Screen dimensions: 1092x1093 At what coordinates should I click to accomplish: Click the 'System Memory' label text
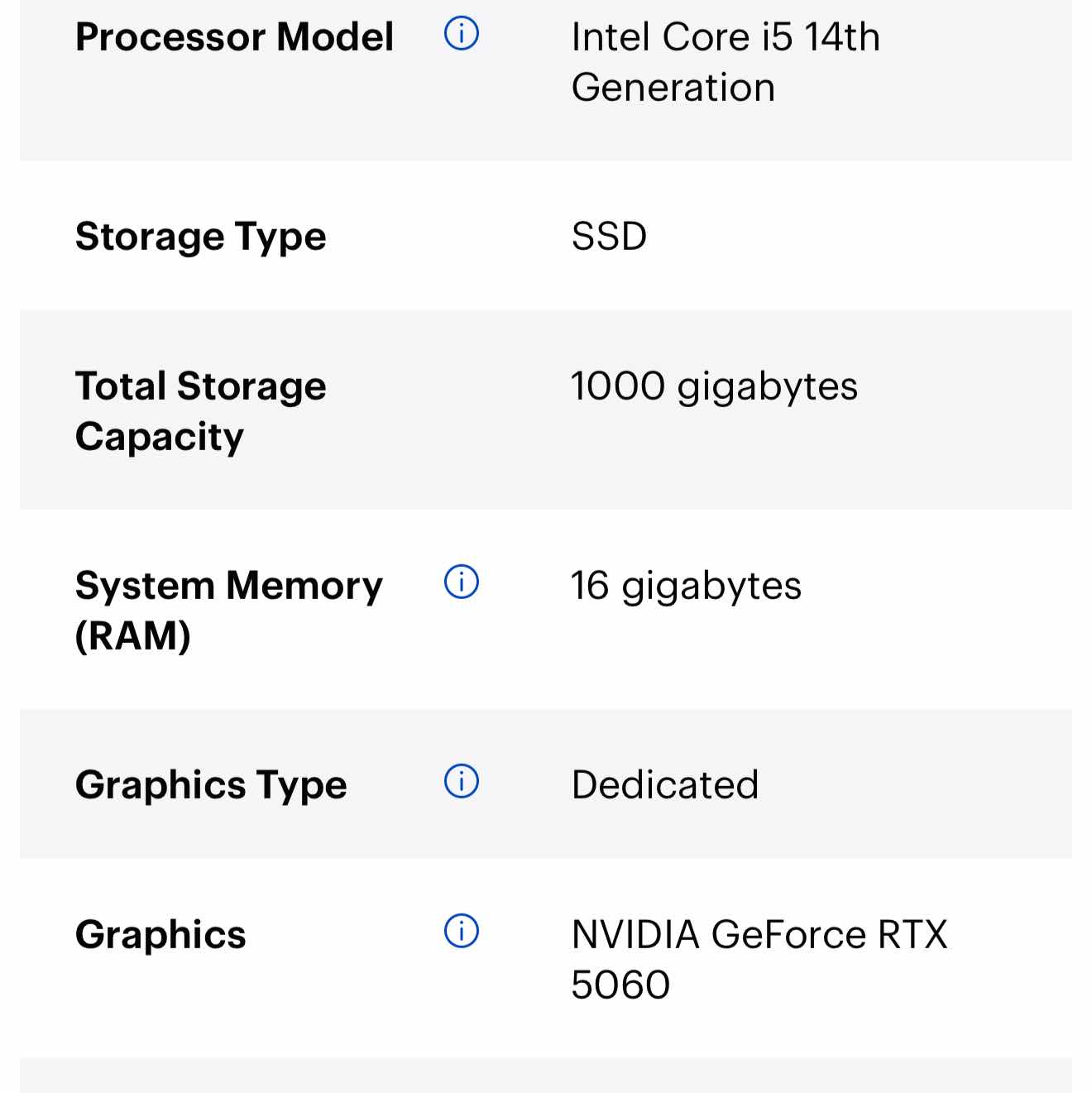pos(228,586)
